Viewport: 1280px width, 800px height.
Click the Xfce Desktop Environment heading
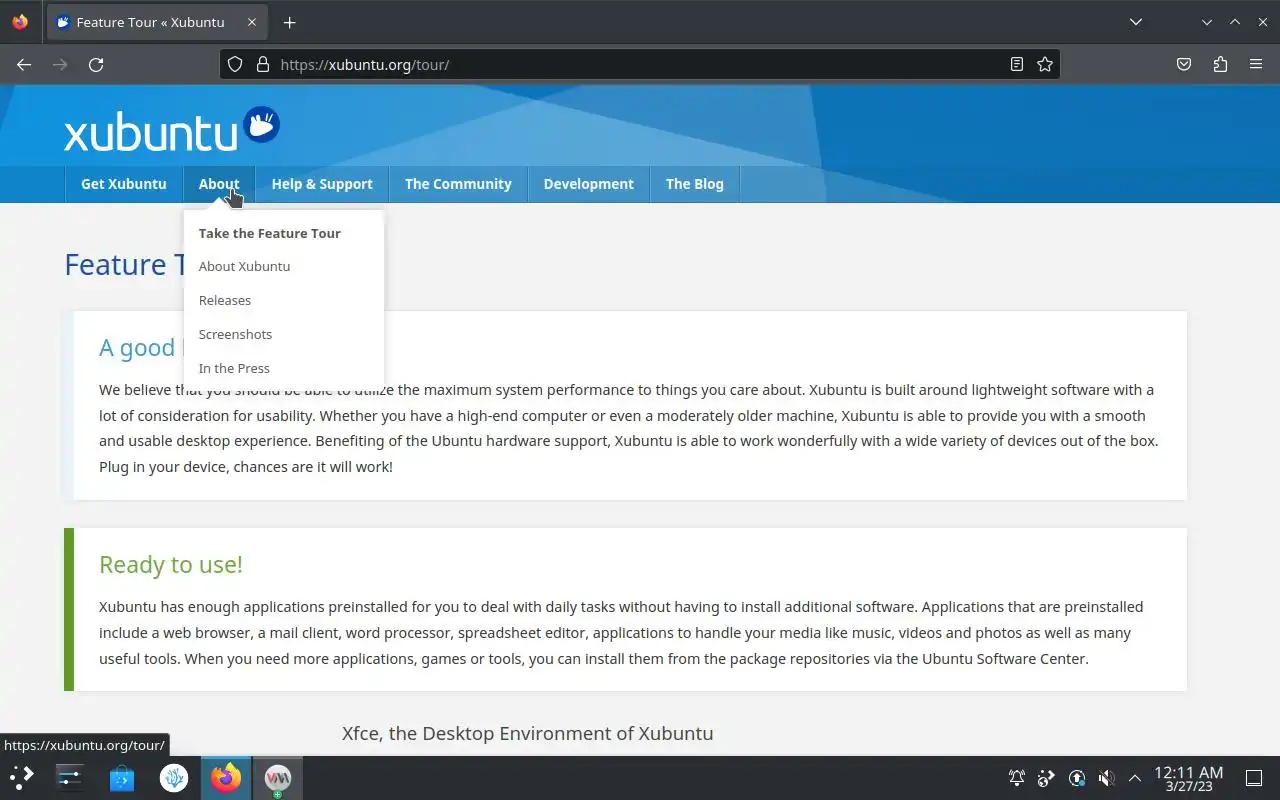coord(528,733)
